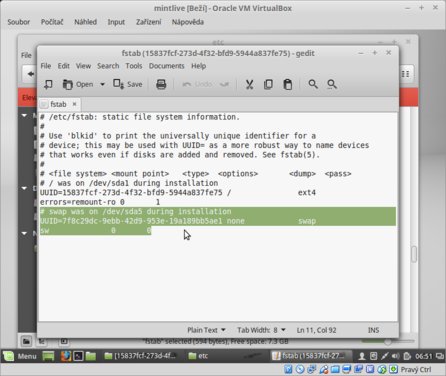
Task: Click the Find and Replace icon
Action: coord(332,84)
